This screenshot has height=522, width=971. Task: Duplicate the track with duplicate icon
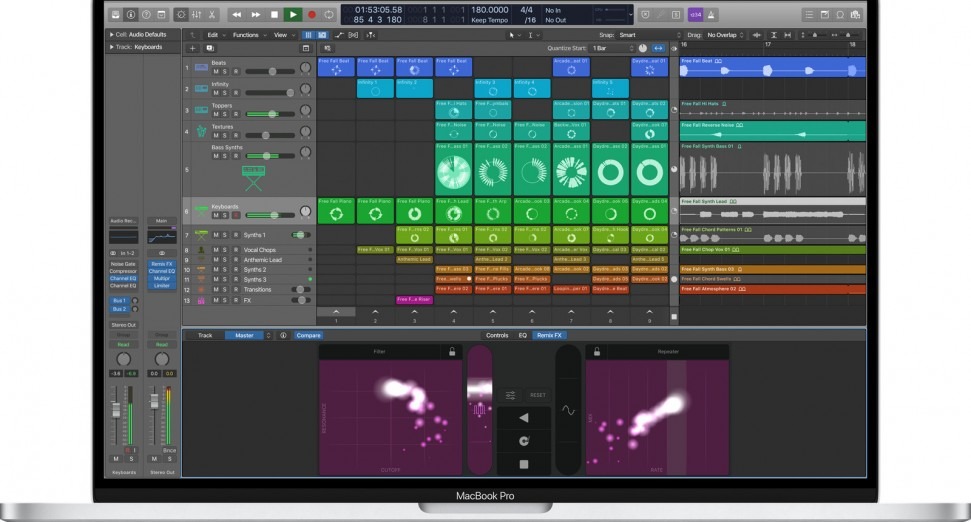(210, 48)
